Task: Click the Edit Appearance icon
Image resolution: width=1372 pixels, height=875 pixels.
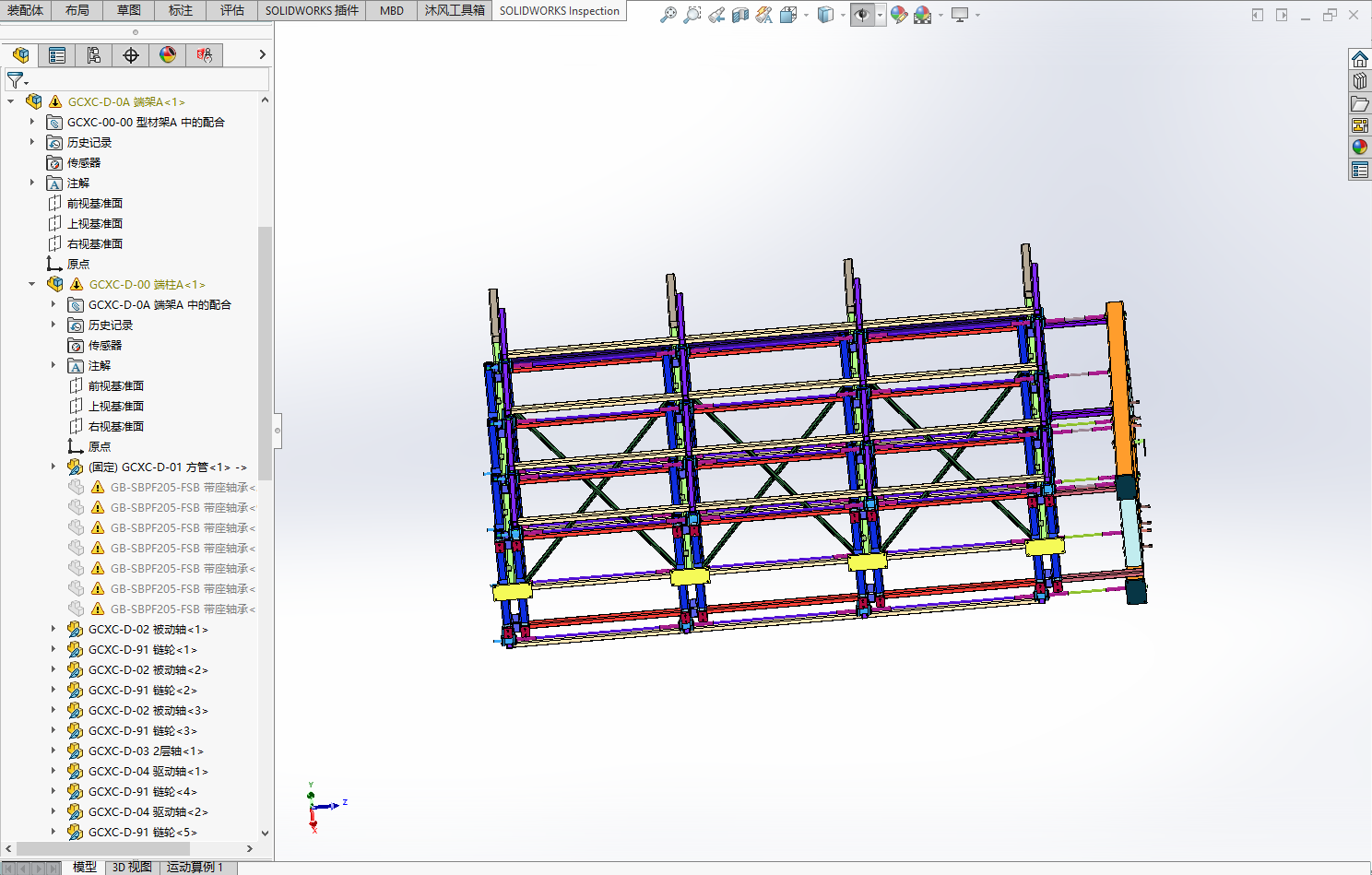Action: click(899, 15)
